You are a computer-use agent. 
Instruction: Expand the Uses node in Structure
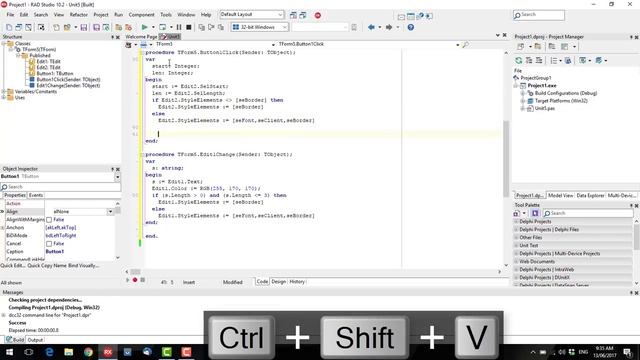pos(4,98)
